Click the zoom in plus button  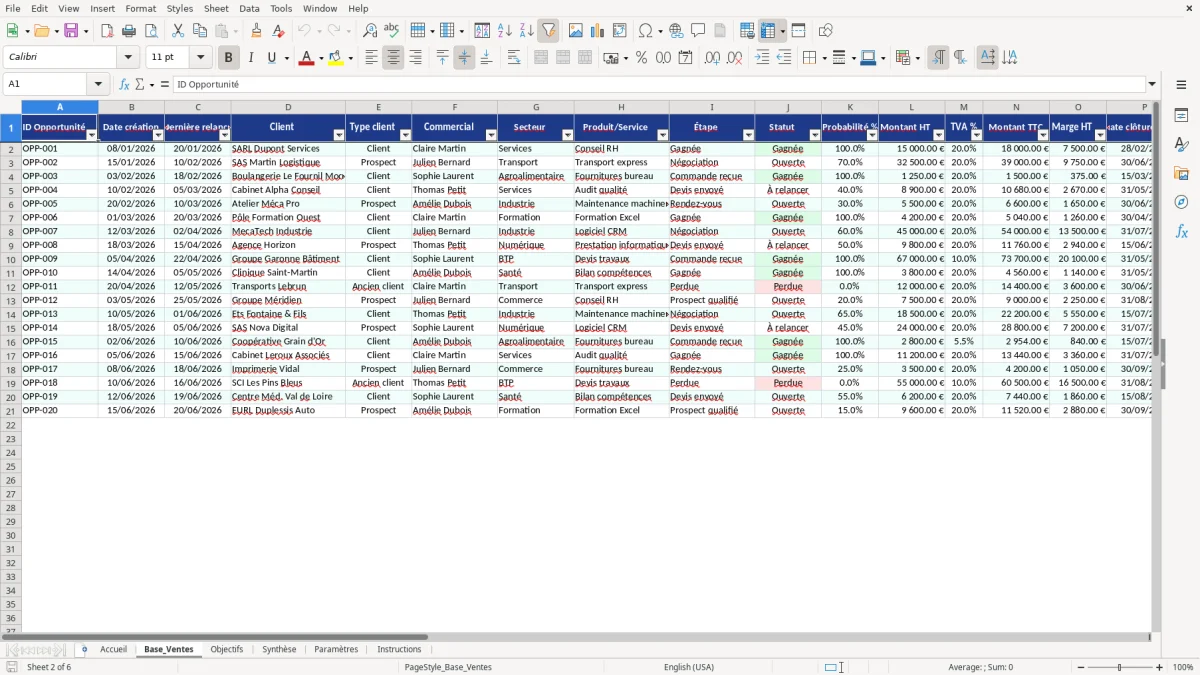click(1160, 667)
